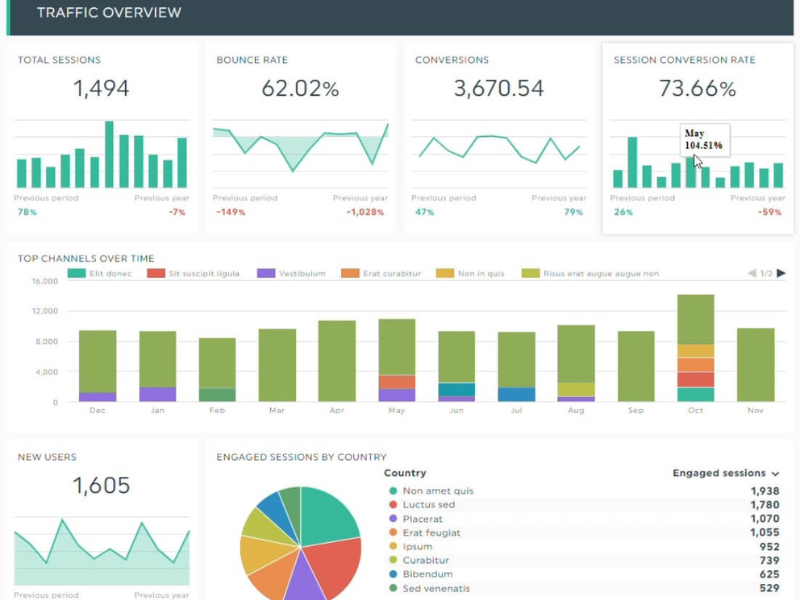Viewport: 800px width, 600px height.
Task: Click the Erat curabitur legend color swatch
Action: (349, 273)
